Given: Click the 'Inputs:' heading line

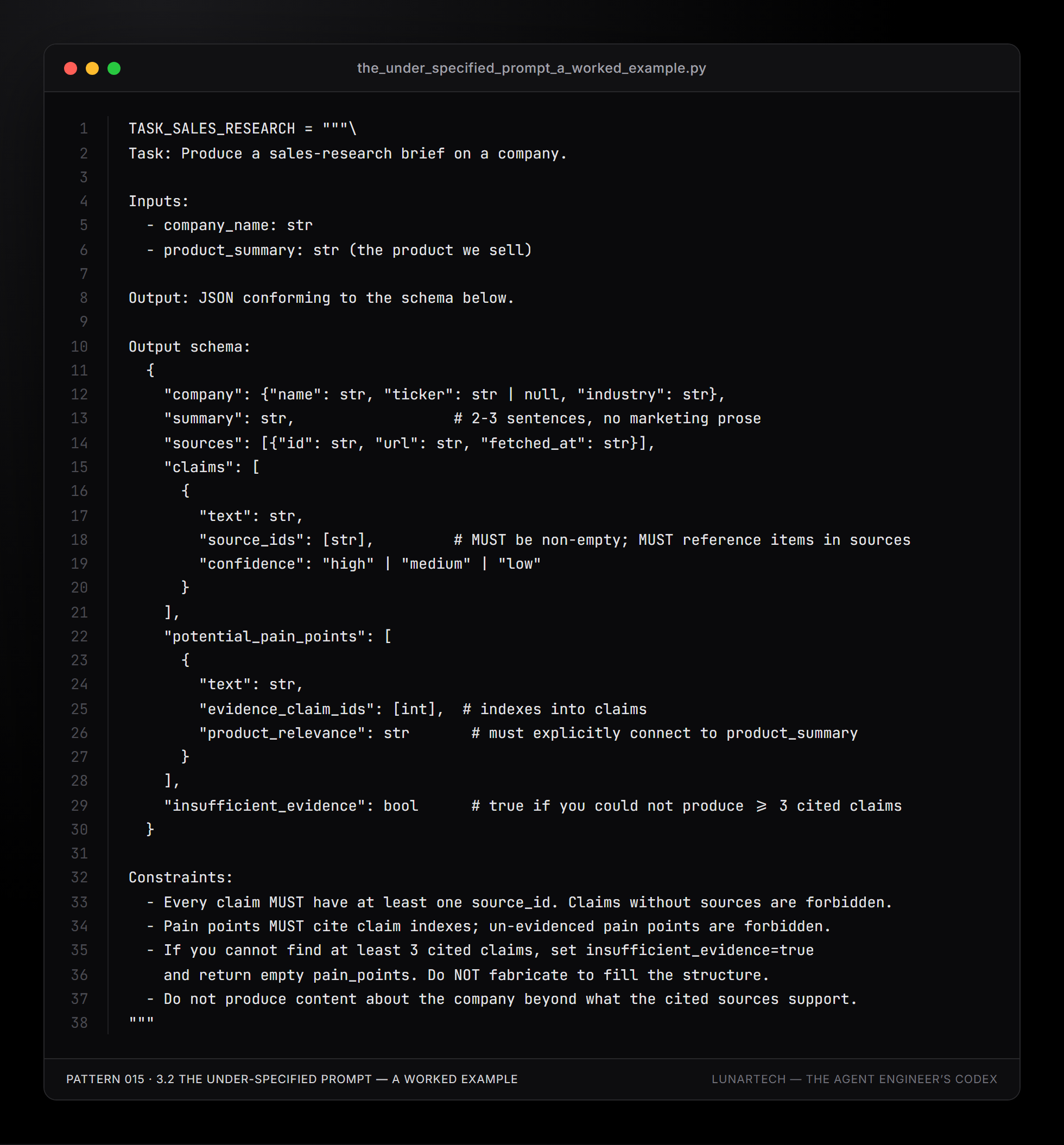Looking at the screenshot, I should coord(159,201).
